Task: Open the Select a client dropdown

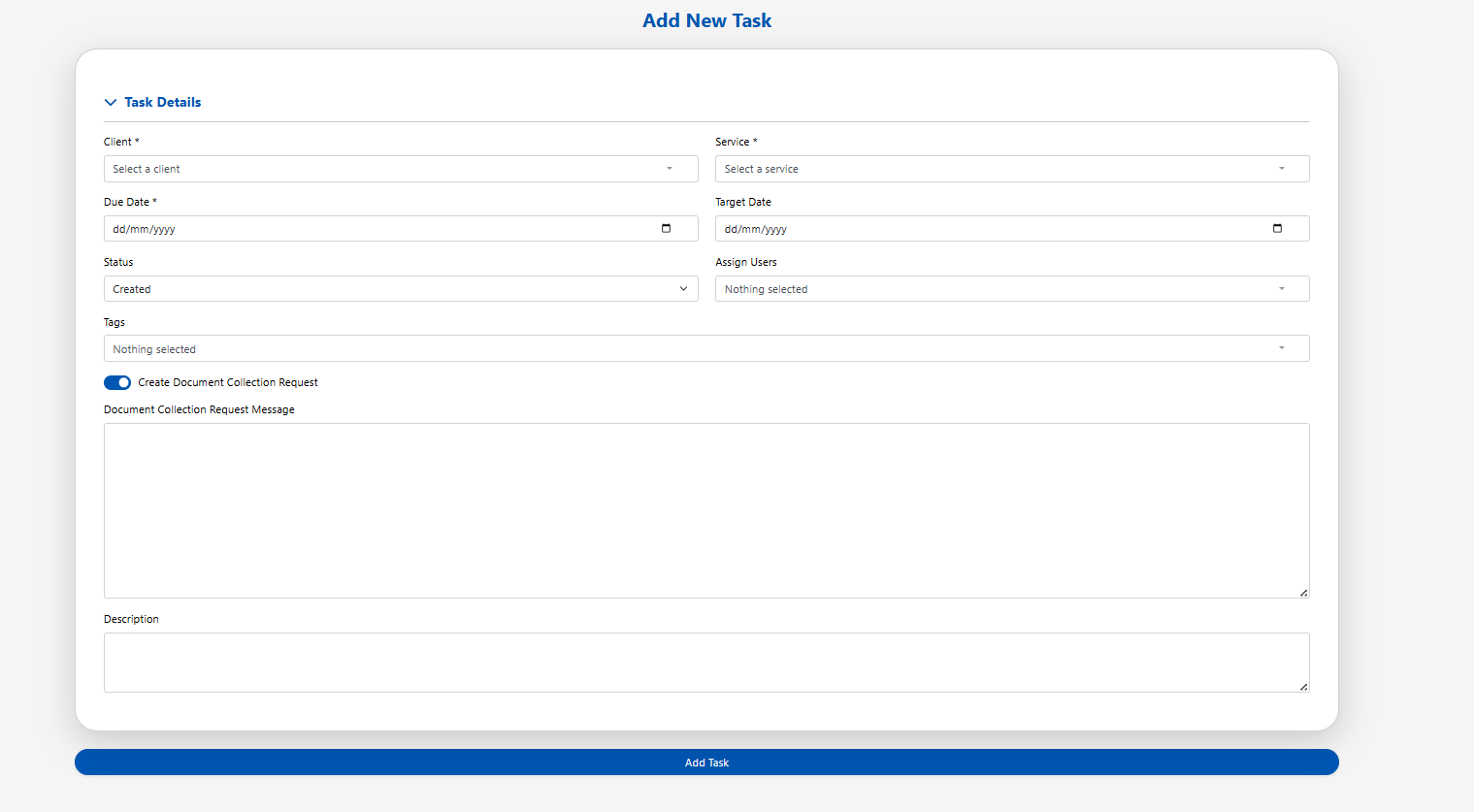Action: point(388,168)
